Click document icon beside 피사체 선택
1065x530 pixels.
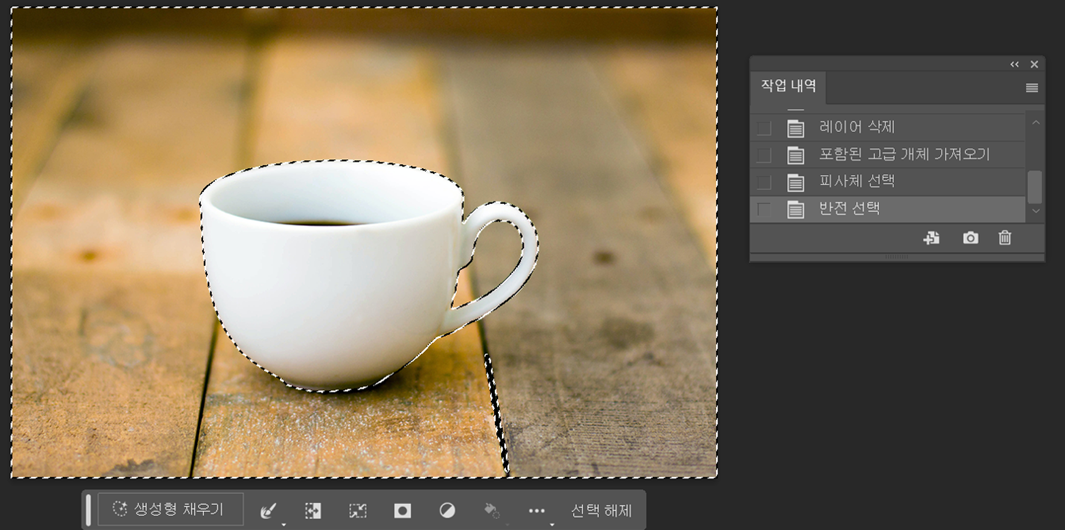click(x=795, y=182)
